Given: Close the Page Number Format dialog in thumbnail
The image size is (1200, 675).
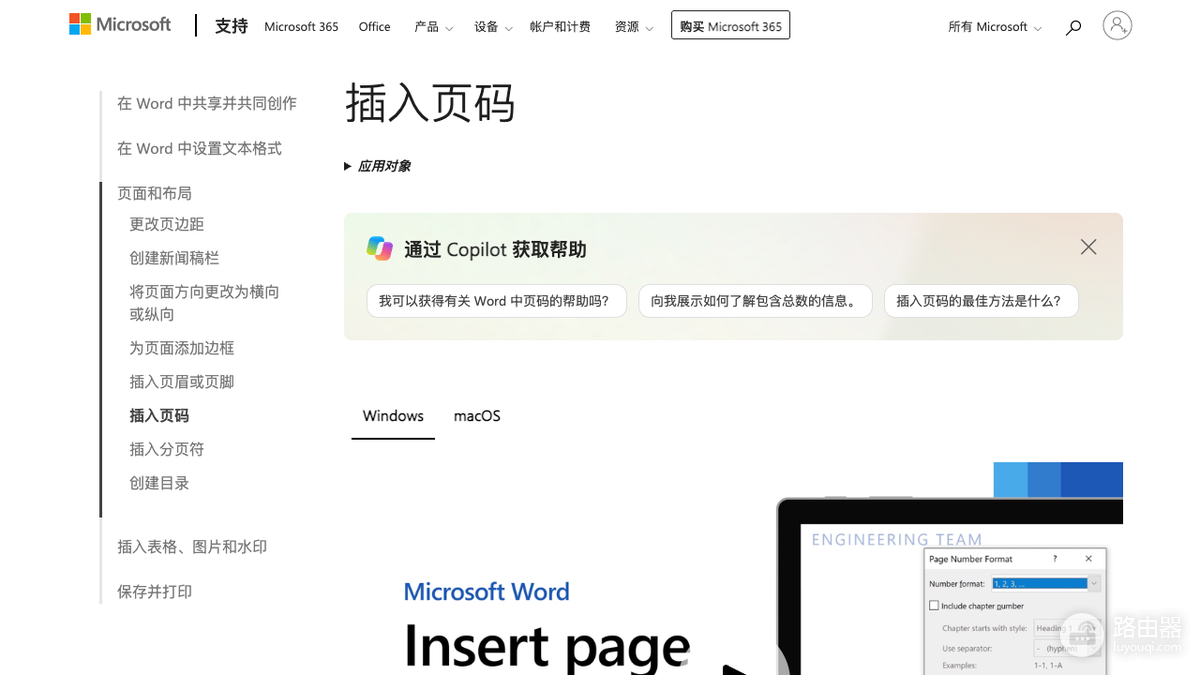Looking at the screenshot, I should tap(1089, 559).
